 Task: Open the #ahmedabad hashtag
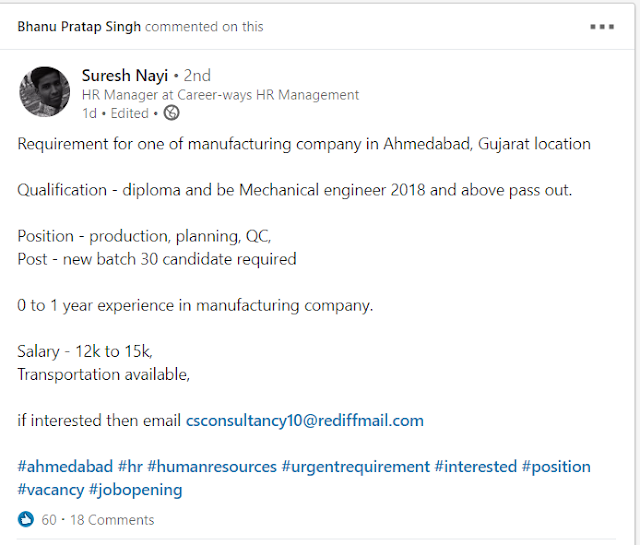tap(63, 467)
